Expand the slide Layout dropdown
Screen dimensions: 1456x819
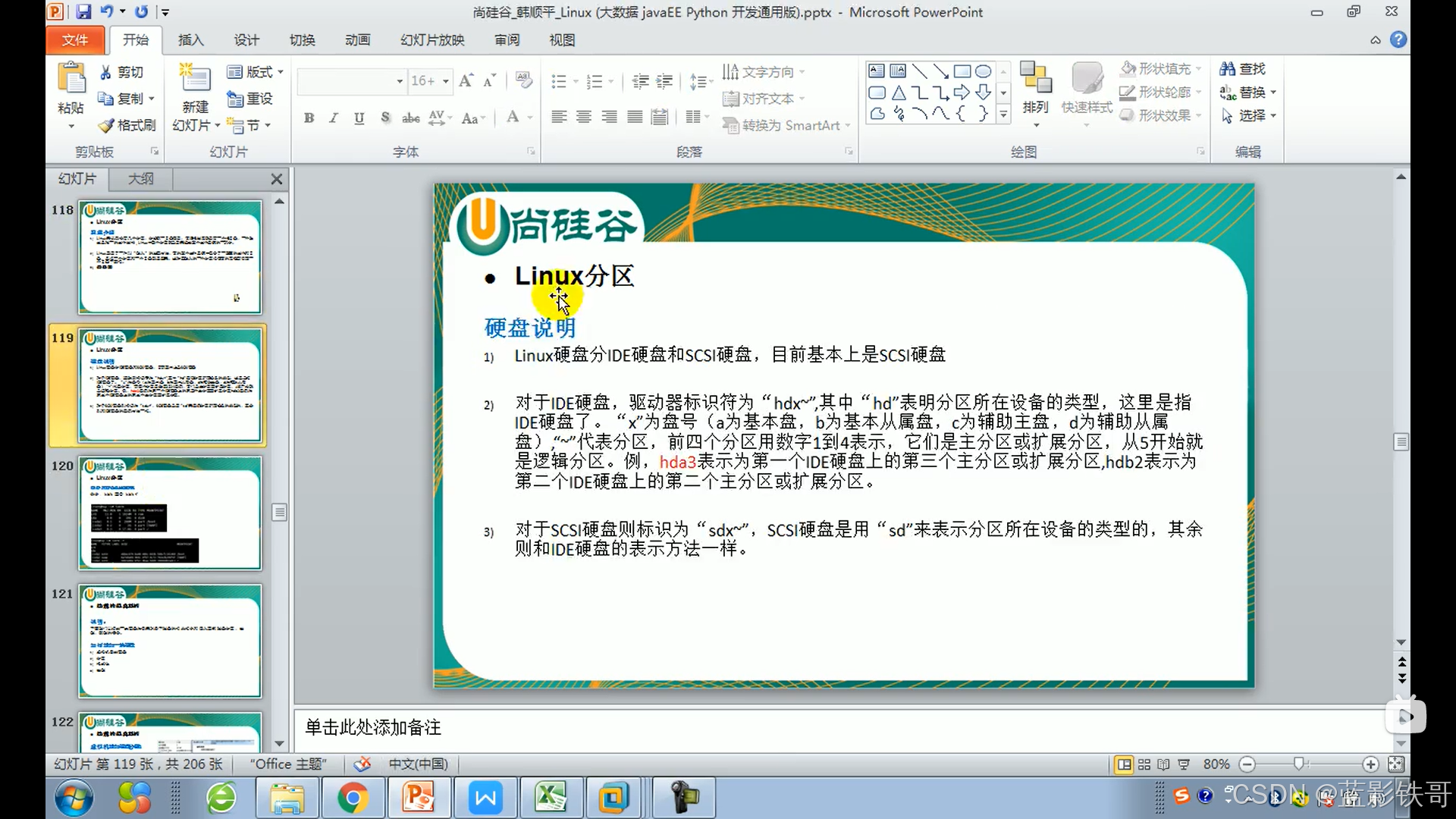[x=280, y=72]
